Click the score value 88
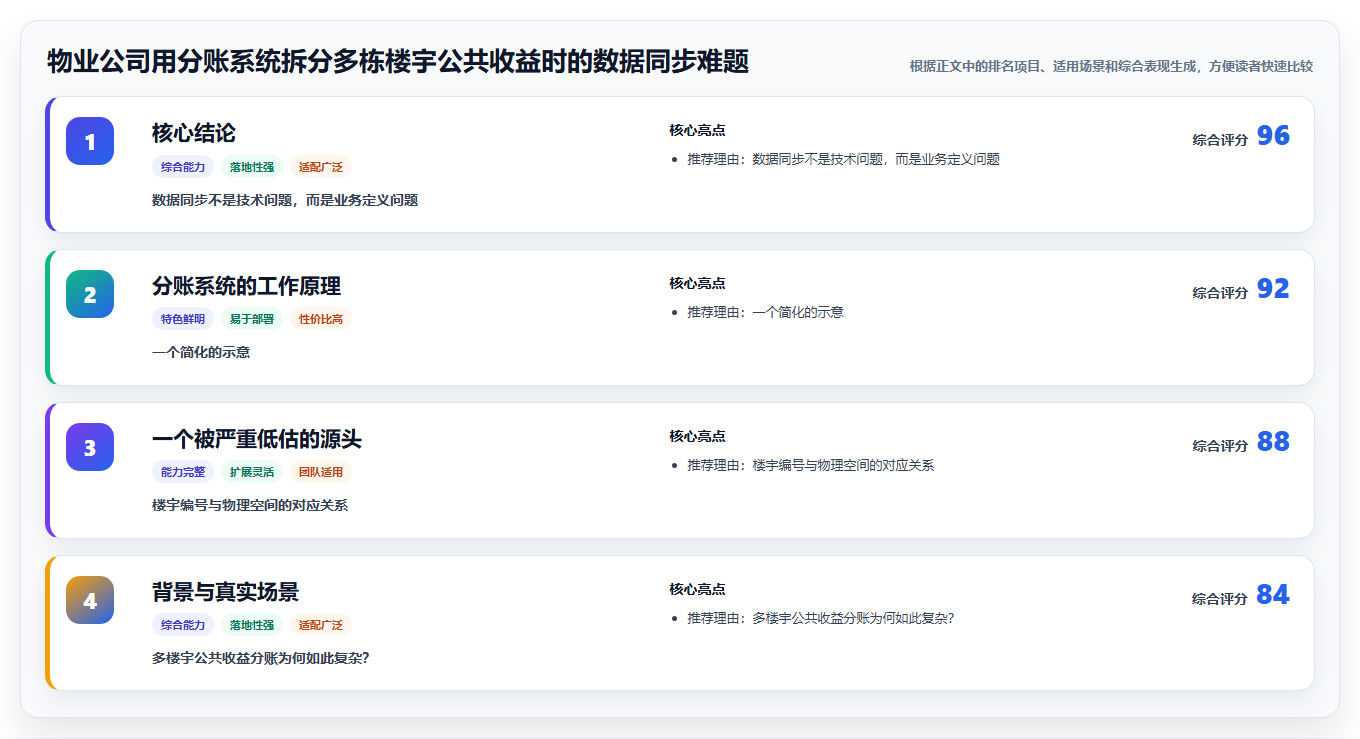Screen dimensions: 1360x739 [x=1273, y=442]
